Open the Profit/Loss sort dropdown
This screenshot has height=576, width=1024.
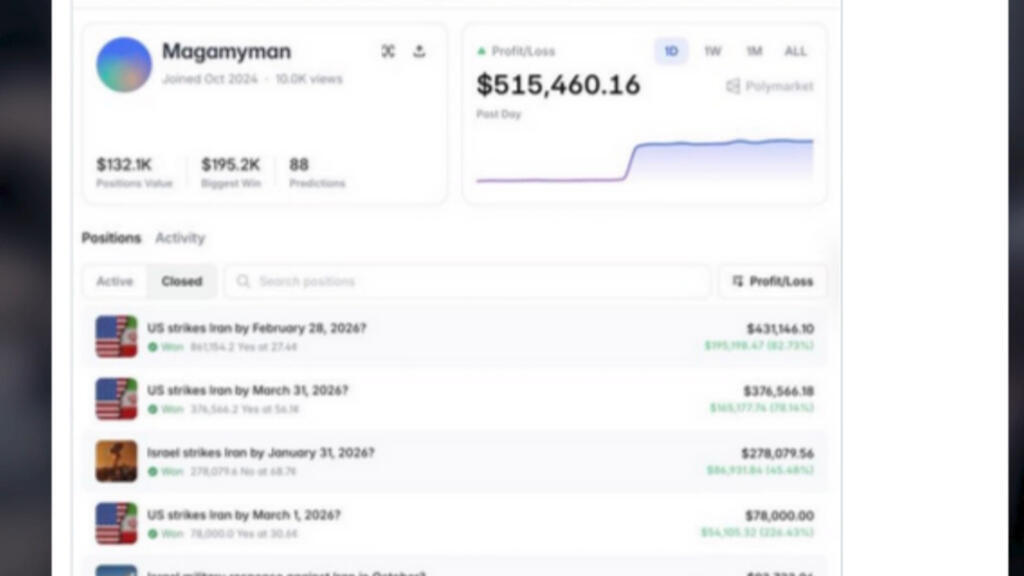772,282
